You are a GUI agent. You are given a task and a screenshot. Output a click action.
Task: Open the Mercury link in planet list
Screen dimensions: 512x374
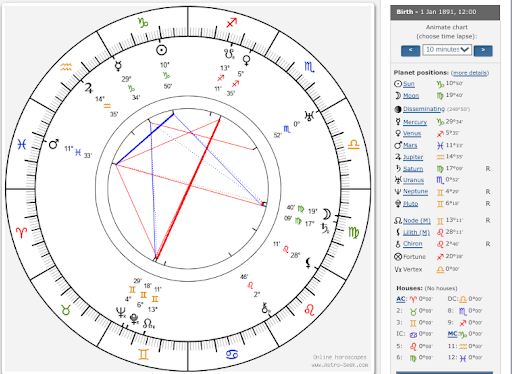point(415,122)
